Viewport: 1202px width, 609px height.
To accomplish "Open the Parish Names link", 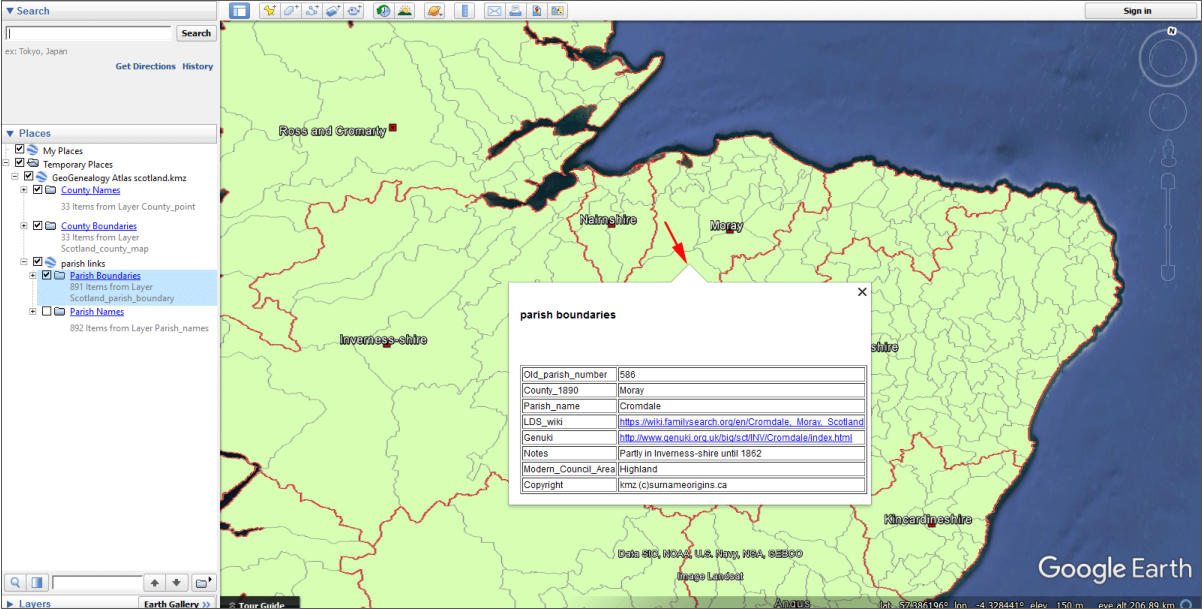I will coord(97,312).
